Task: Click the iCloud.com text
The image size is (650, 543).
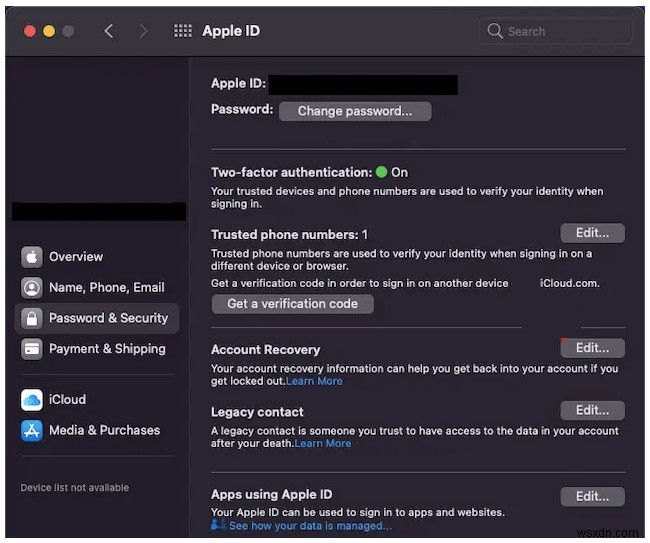Action: [570, 284]
